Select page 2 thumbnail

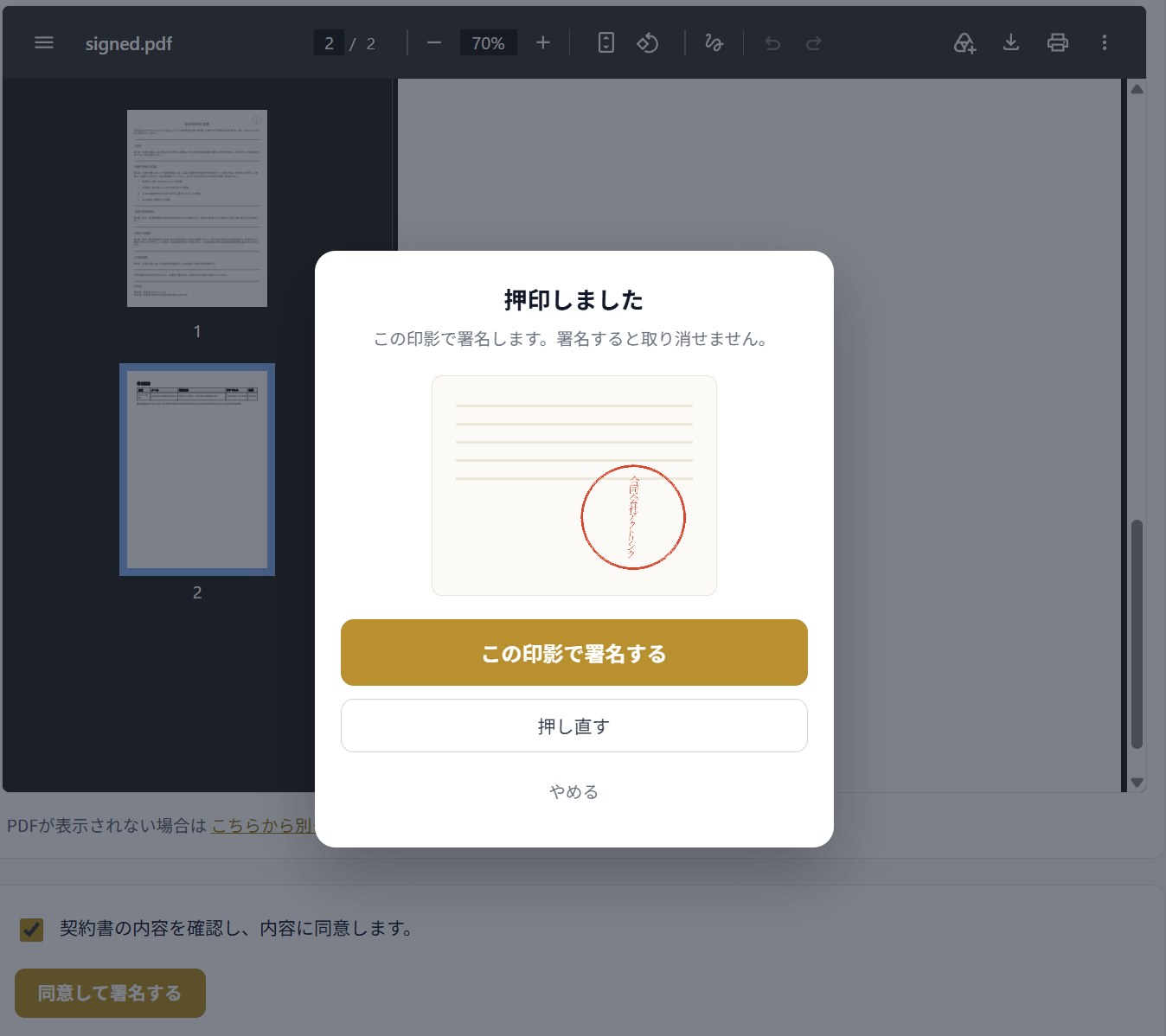(197, 470)
